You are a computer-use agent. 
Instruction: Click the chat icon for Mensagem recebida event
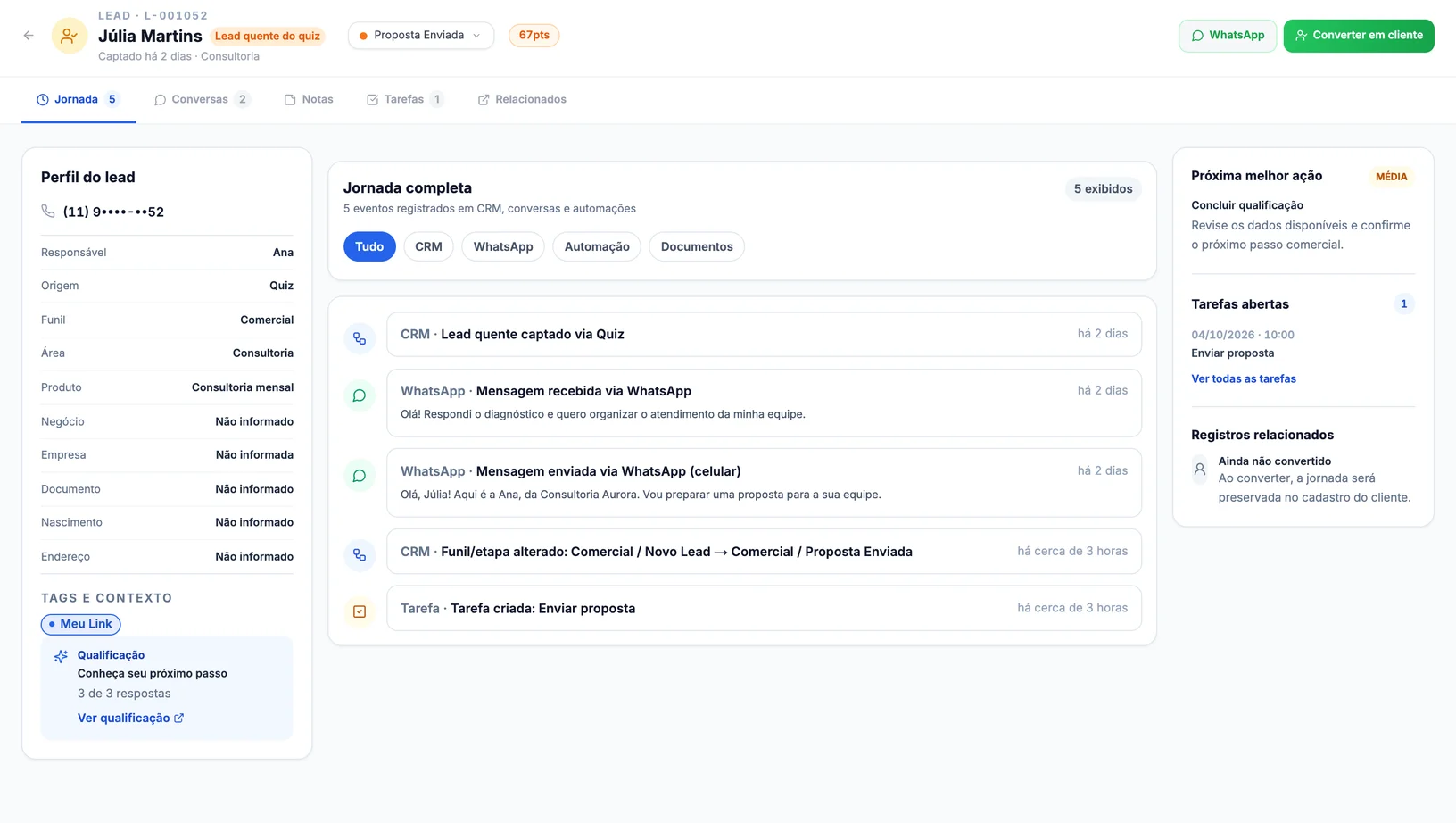click(x=360, y=395)
